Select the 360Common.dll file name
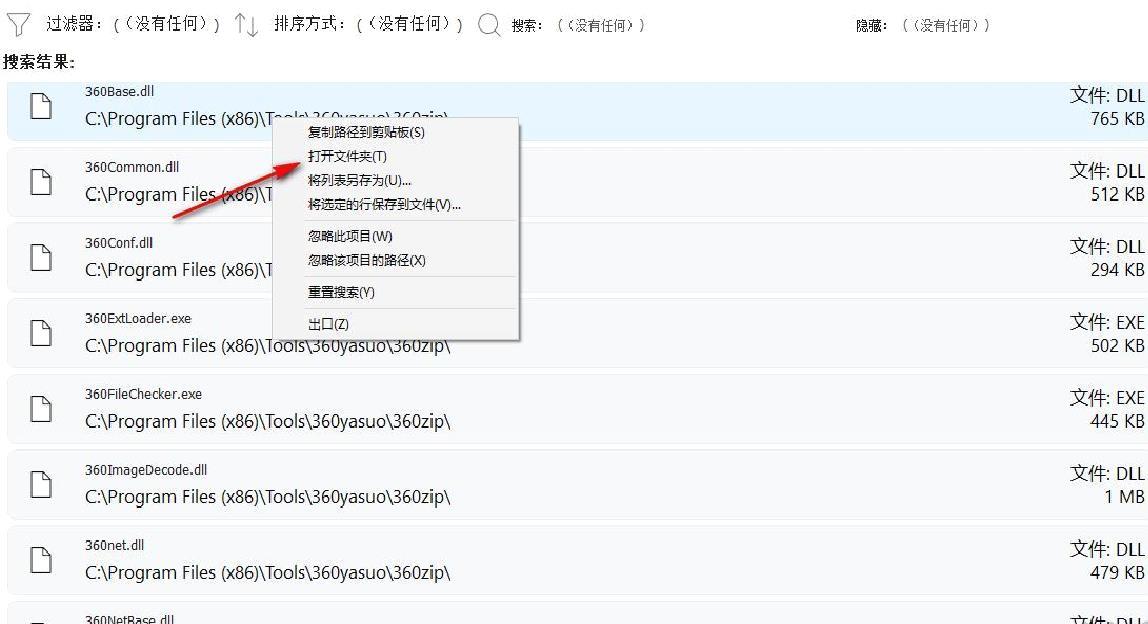 click(x=132, y=167)
